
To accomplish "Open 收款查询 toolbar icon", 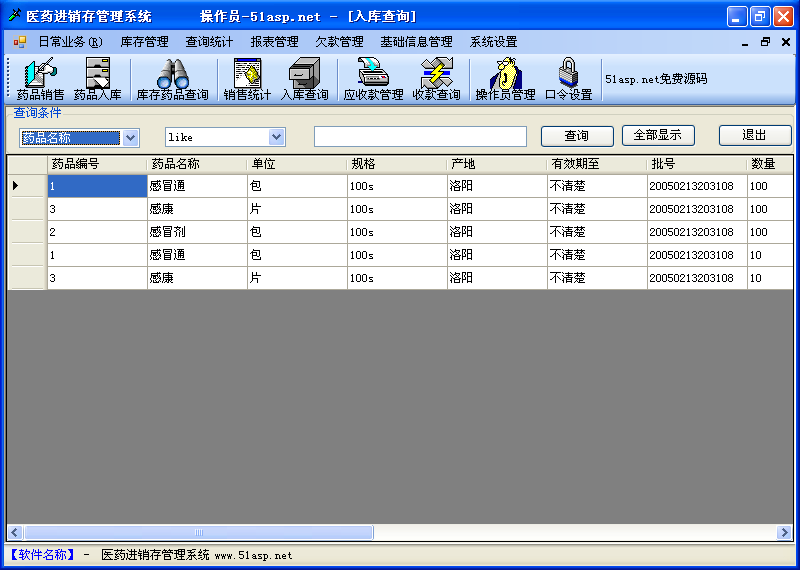I will pyautogui.click(x=436, y=79).
